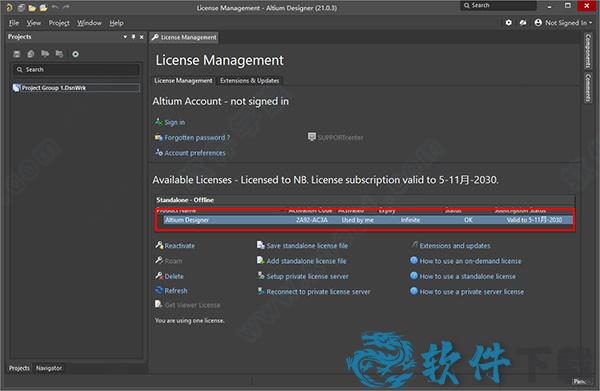
Task: Click the top-right Search box
Action: pyautogui.click(x=499, y=5)
